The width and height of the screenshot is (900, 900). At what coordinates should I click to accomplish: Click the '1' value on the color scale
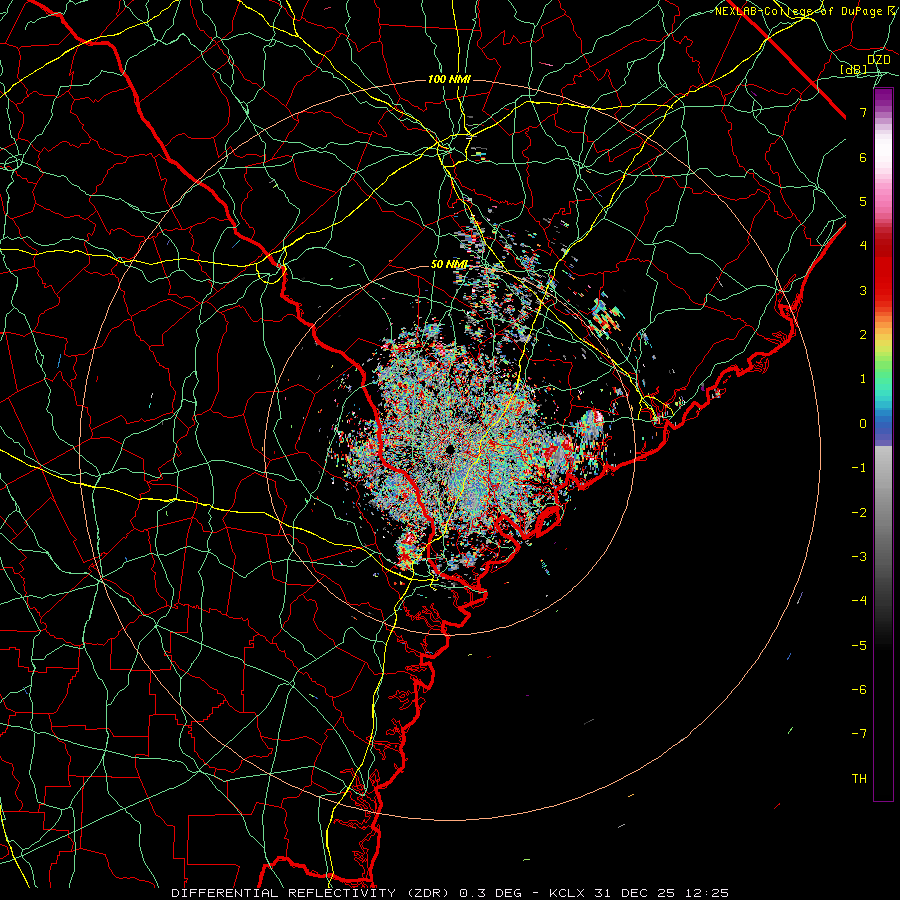pyautogui.click(x=863, y=379)
